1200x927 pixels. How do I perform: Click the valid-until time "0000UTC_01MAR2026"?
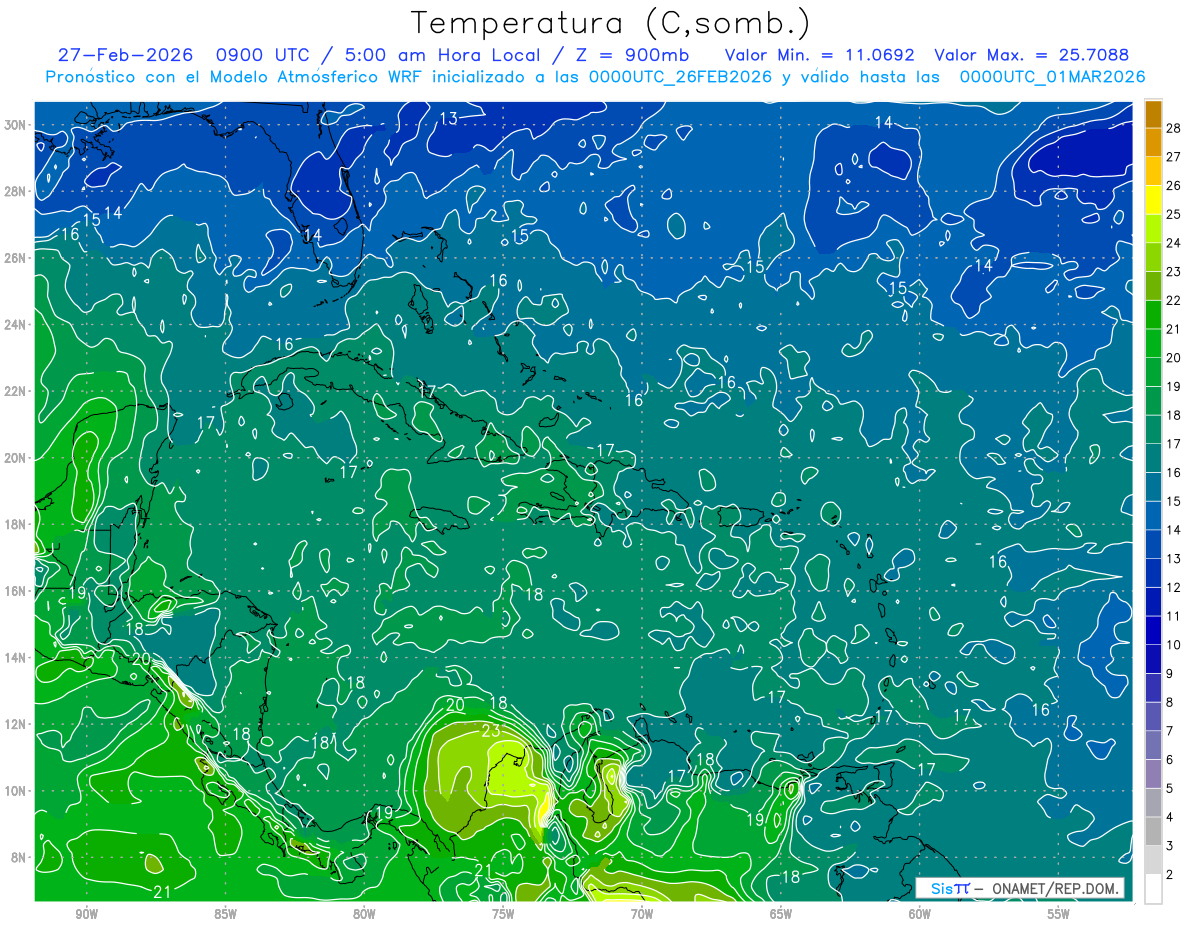click(x=1052, y=76)
